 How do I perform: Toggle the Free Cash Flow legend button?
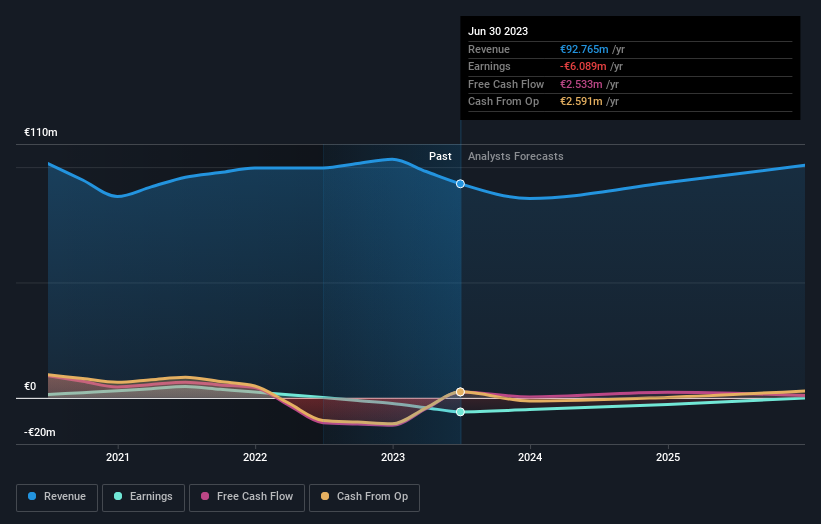247,497
